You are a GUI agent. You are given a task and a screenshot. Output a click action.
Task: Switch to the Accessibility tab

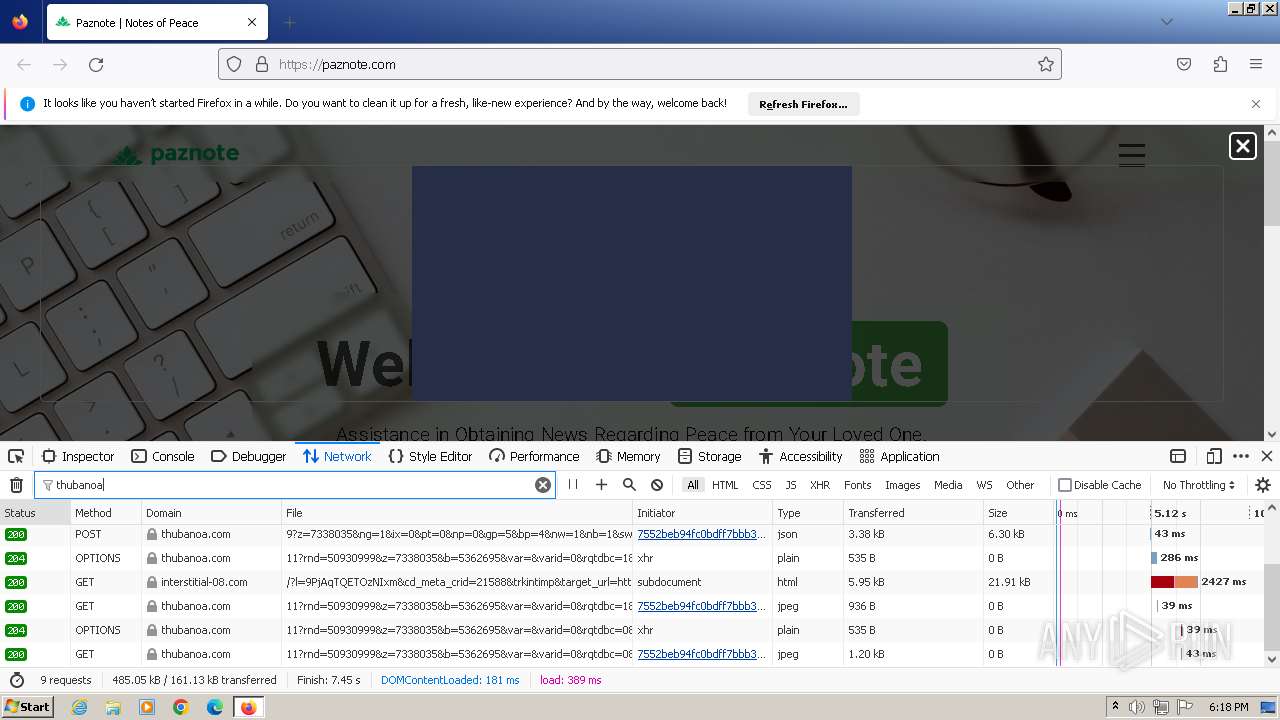pos(801,456)
